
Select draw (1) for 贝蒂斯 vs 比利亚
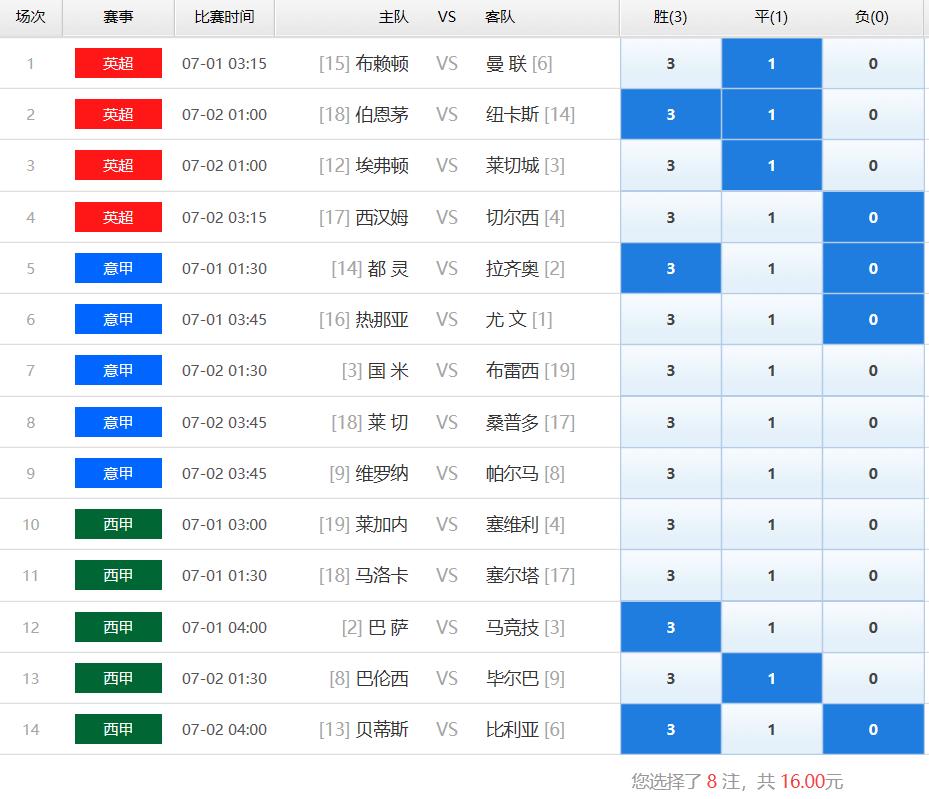point(771,729)
